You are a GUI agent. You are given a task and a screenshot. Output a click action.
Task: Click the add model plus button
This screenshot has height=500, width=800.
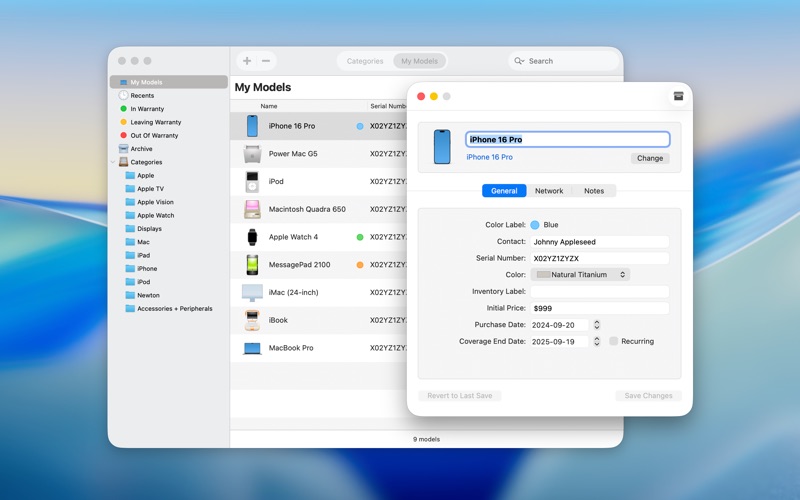tap(247, 61)
